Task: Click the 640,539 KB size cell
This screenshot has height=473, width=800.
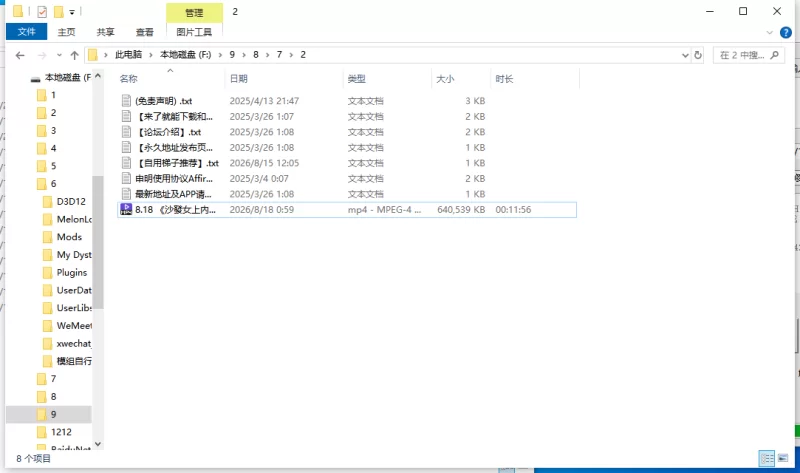Action: tap(461, 210)
